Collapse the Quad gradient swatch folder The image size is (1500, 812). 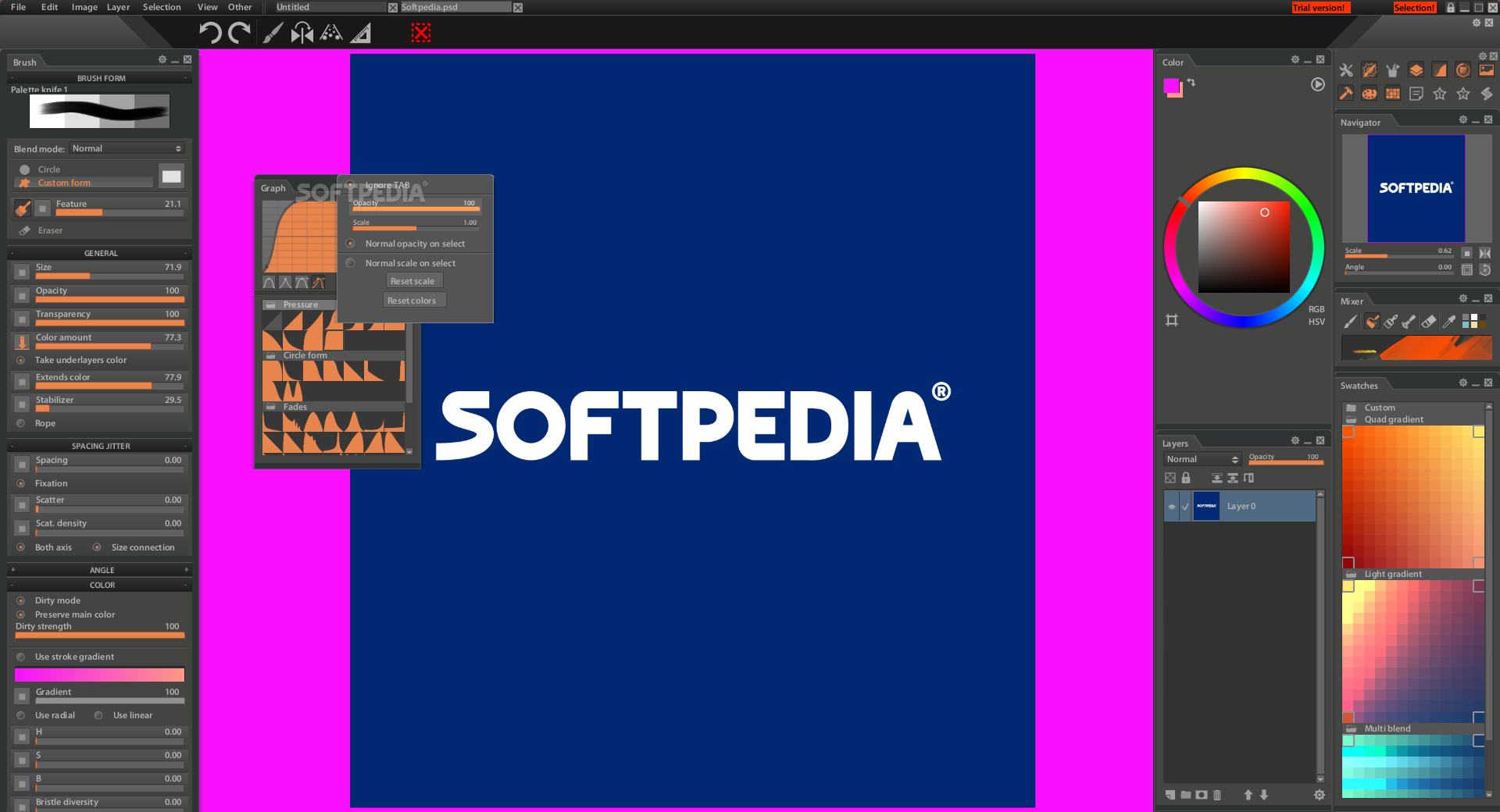1351,419
